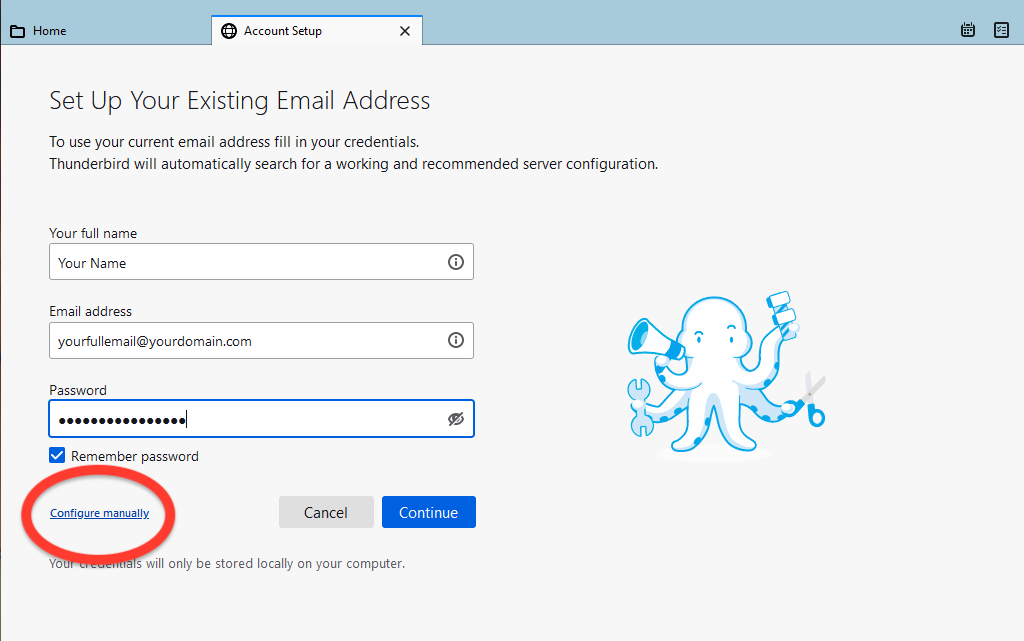Viewport: 1024px width, 641px height.
Task: Switch to the Home tab
Action: click(49, 31)
